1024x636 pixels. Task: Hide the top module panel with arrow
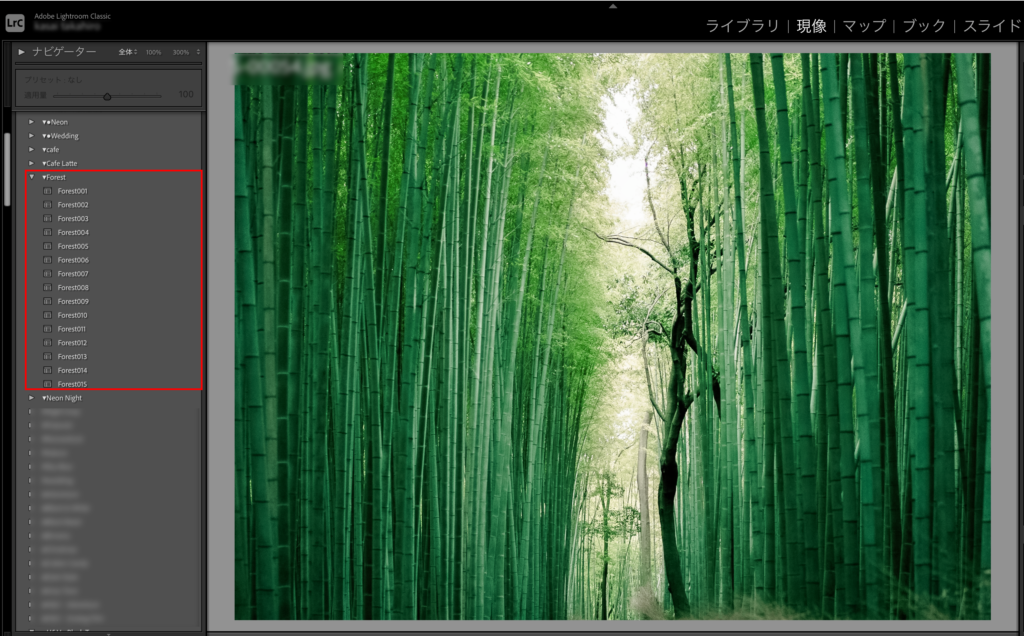[x=613, y=6]
